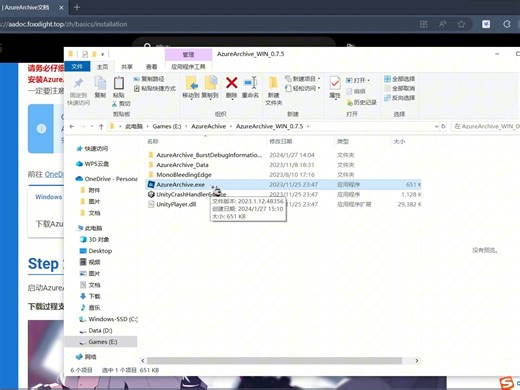
Task: Click the Up one level arrow
Action: click(101, 127)
